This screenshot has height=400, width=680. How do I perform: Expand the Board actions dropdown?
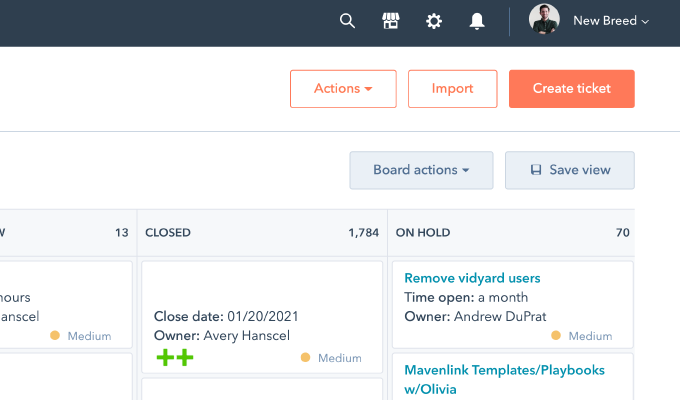pyautogui.click(x=421, y=170)
